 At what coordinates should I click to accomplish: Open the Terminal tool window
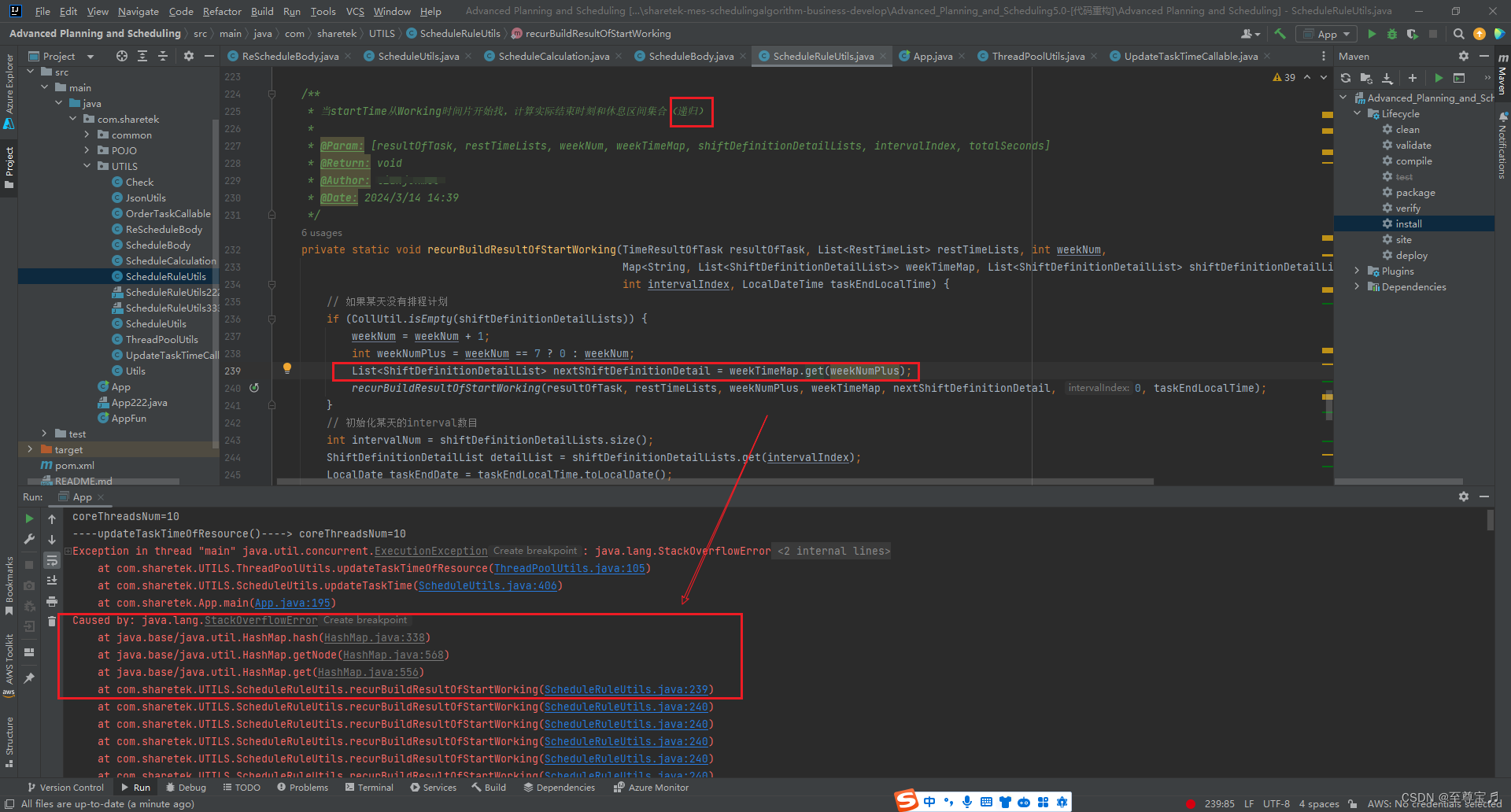(x=369, y=787)
